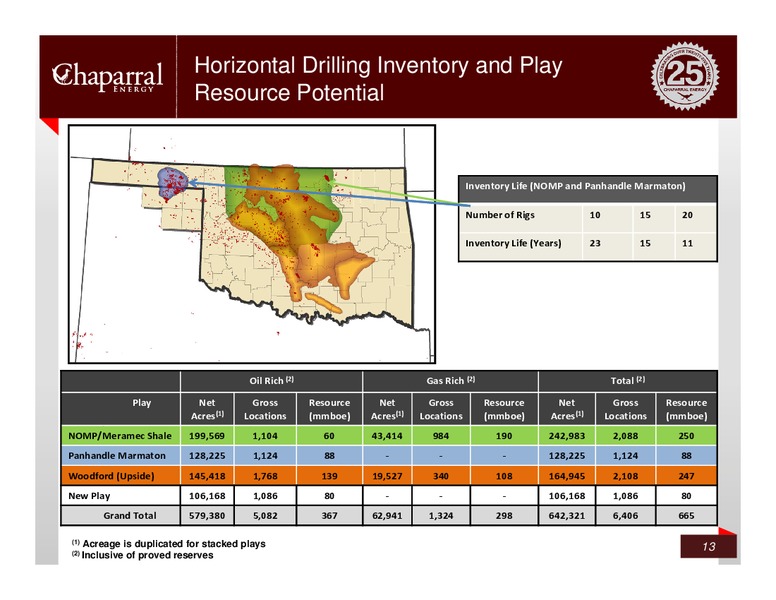
Task: Click the Woodford gas resource cell 108
Action: click(x=504, y=476)
